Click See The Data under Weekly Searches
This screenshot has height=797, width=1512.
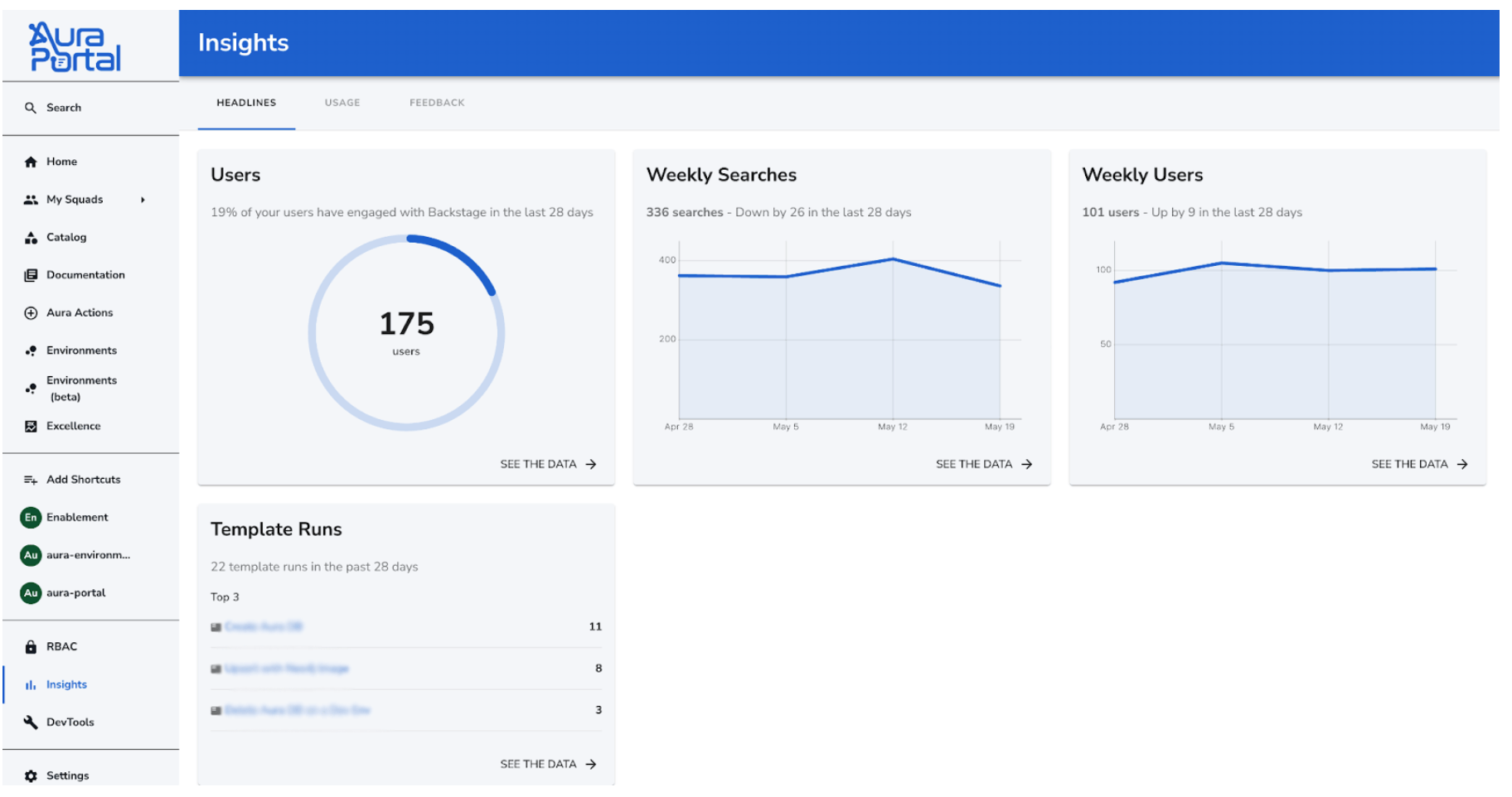point(983,464)
